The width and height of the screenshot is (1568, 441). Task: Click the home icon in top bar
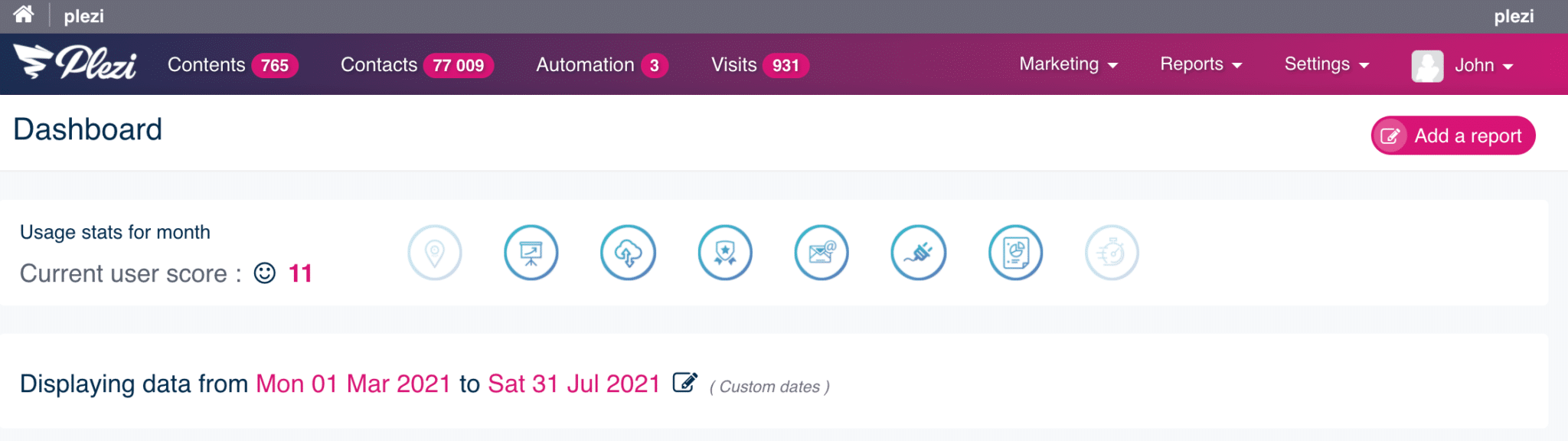(24, 15)
